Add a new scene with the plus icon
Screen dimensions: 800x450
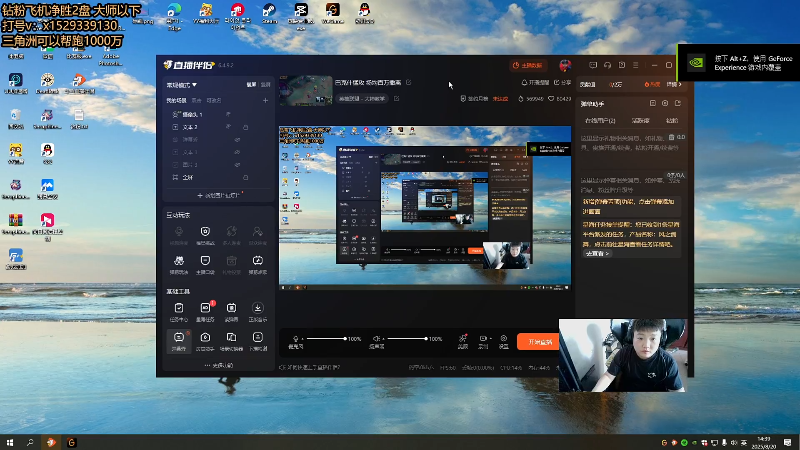tap(265, 101)
